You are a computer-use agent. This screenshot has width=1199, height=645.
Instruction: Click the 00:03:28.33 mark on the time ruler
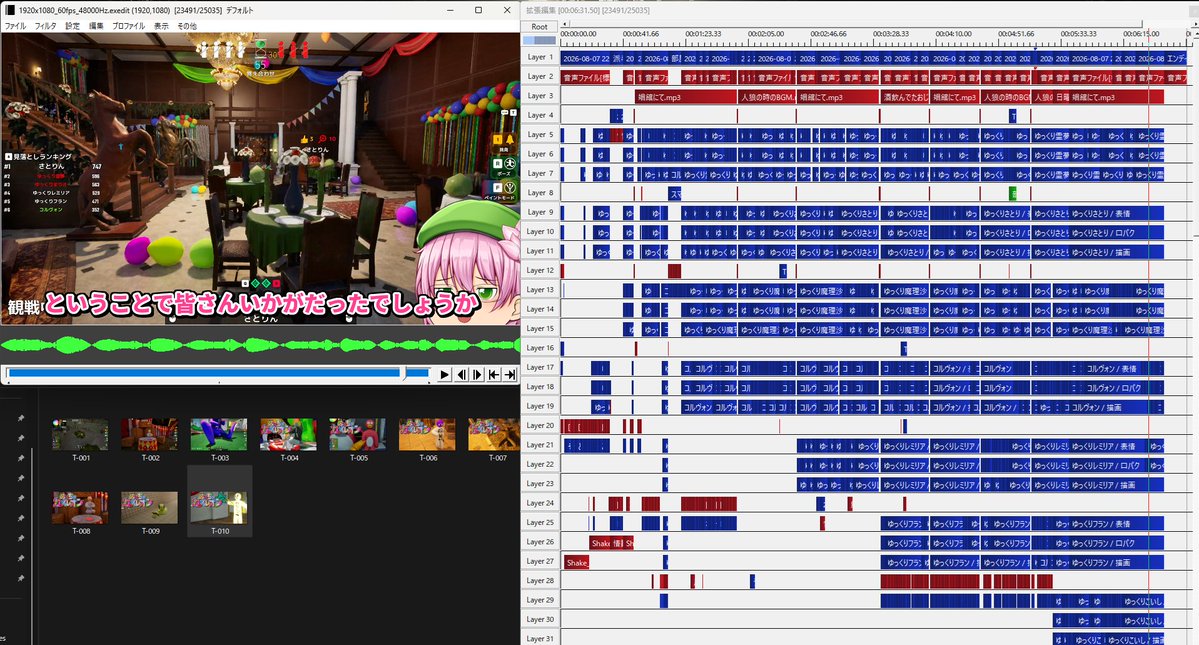891,34
